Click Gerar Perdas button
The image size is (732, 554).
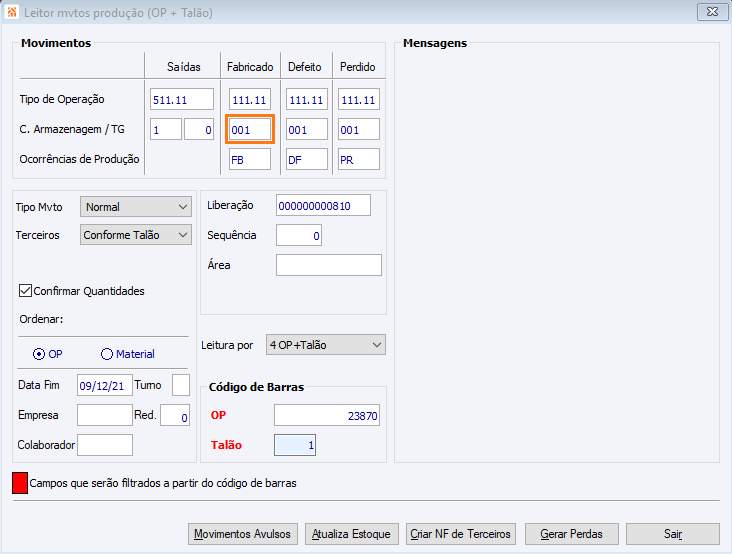coord(572,534)
